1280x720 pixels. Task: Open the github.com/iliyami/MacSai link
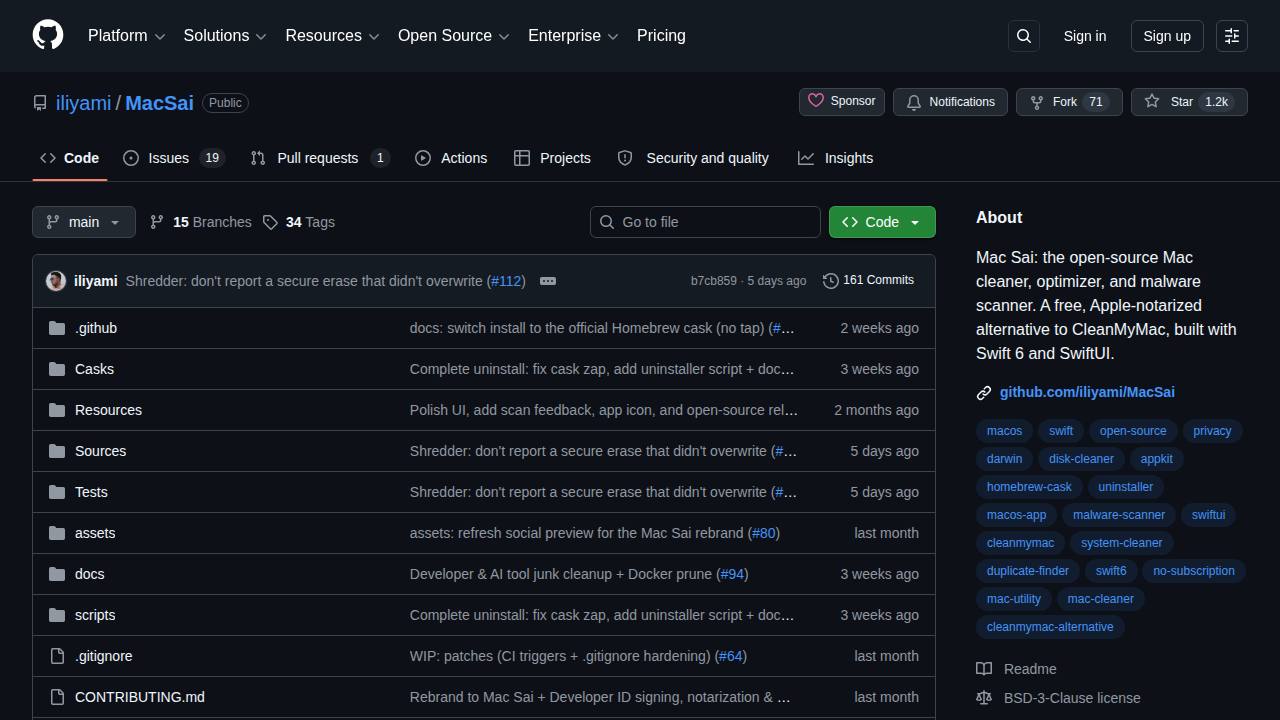[x=1087, y=392]
